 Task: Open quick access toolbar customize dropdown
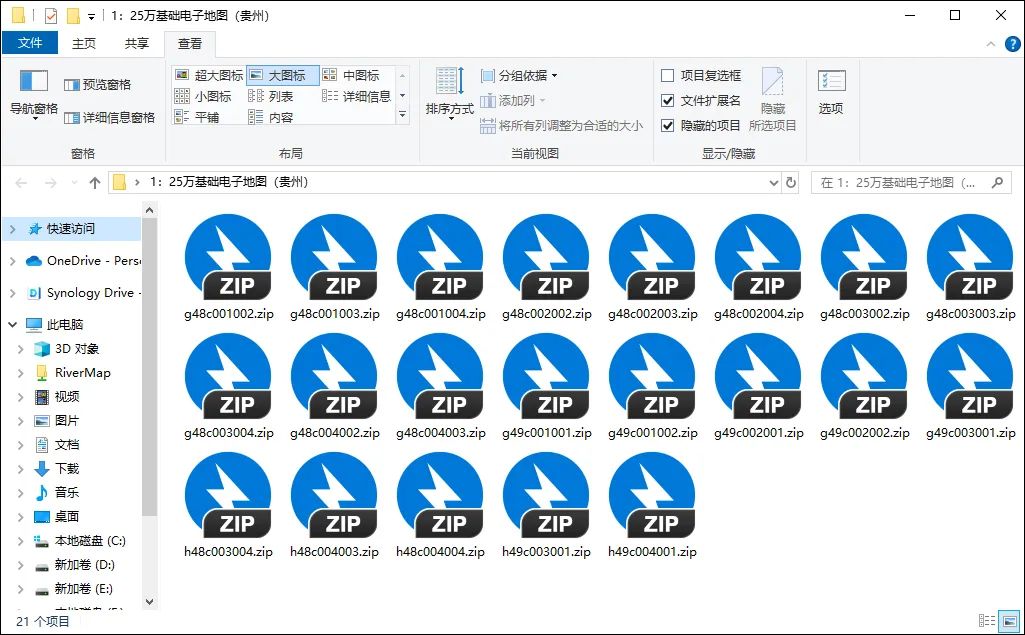tap(92, 16)
